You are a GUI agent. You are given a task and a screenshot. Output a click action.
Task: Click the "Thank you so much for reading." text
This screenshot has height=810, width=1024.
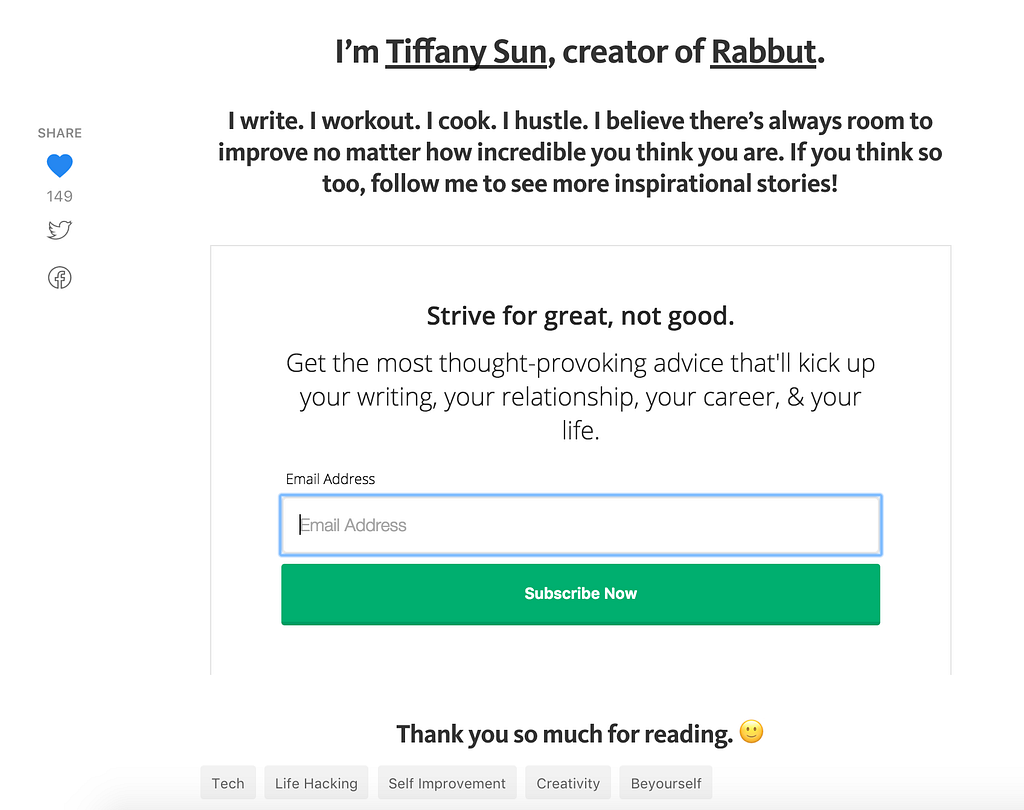coord(565,734)
